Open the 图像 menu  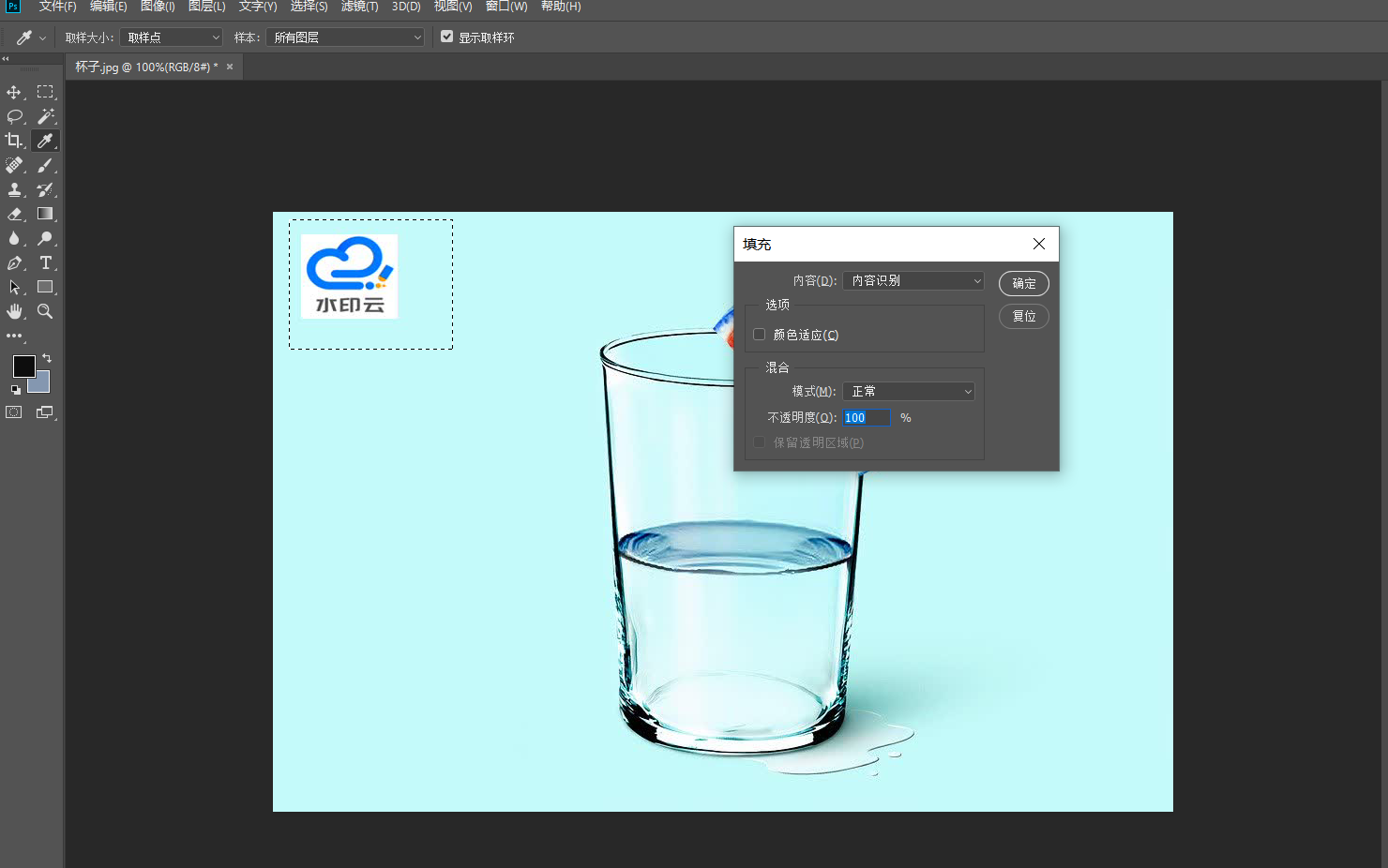tap(158, 7)
